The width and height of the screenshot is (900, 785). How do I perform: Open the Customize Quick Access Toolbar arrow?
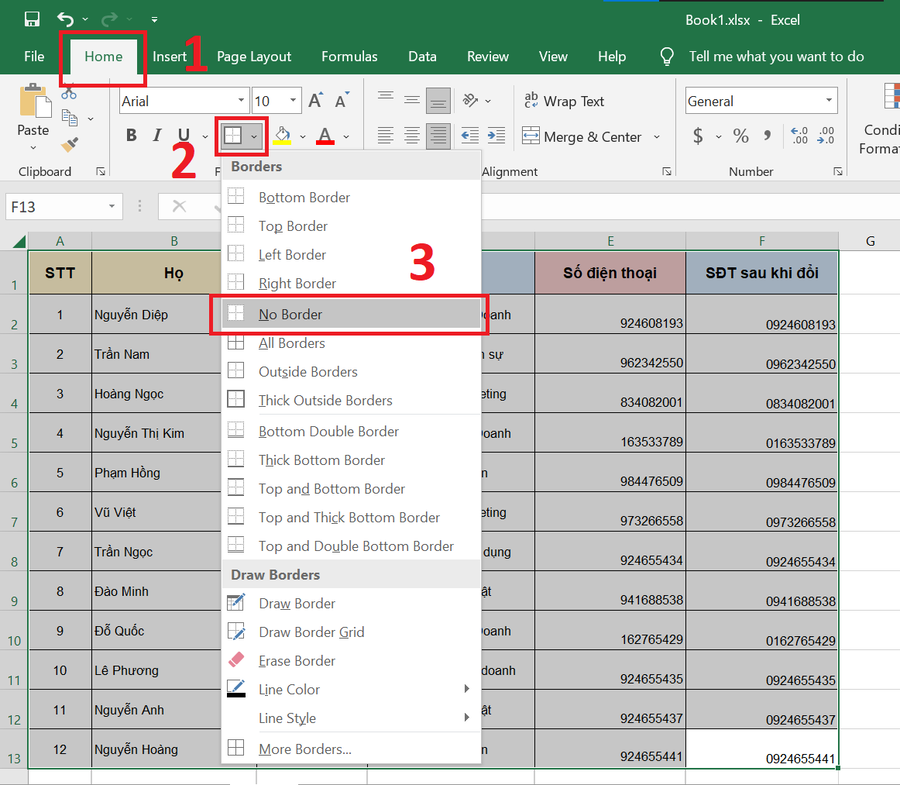click(x=154, y=20)
